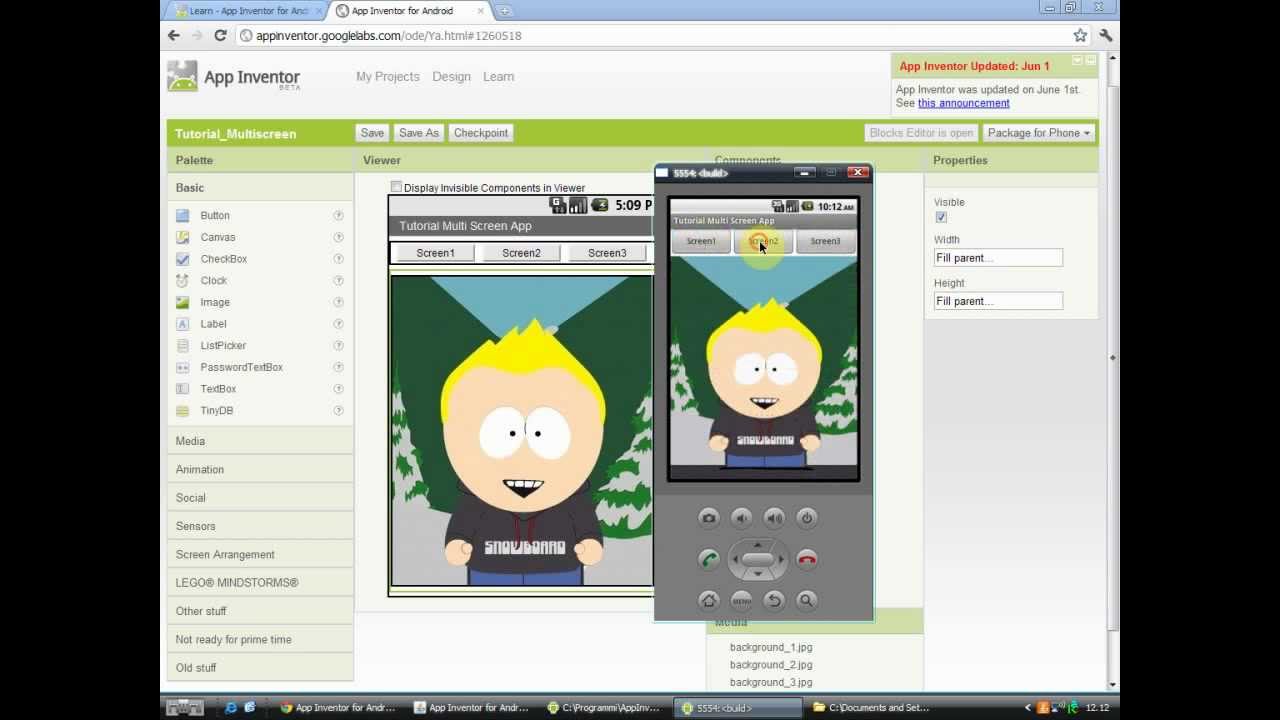
Task: Click the TextBox component icon
Action: tap(182, 389)
